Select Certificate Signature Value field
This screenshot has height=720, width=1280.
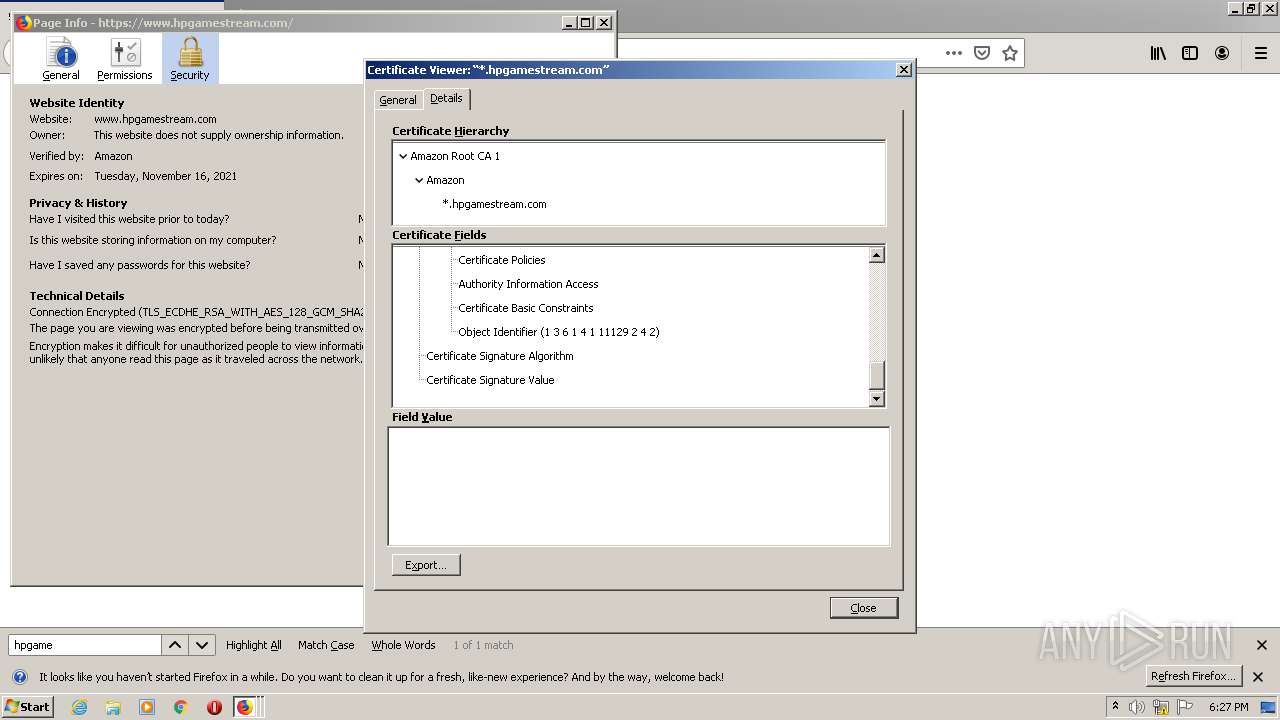(490, 380)
